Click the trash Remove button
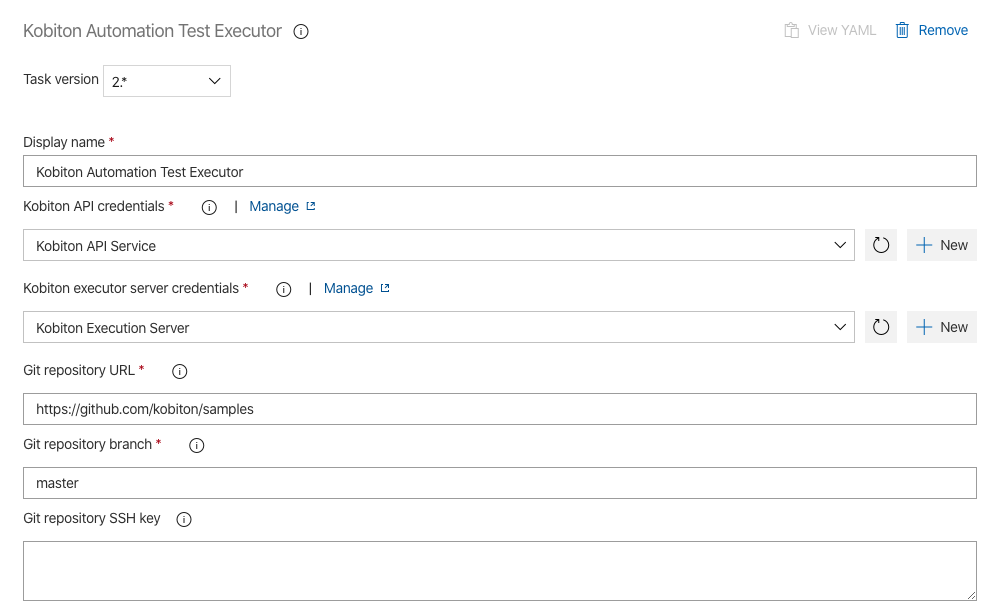The height and width of the screenshot is (606, 993). click(x=931, y=30)
